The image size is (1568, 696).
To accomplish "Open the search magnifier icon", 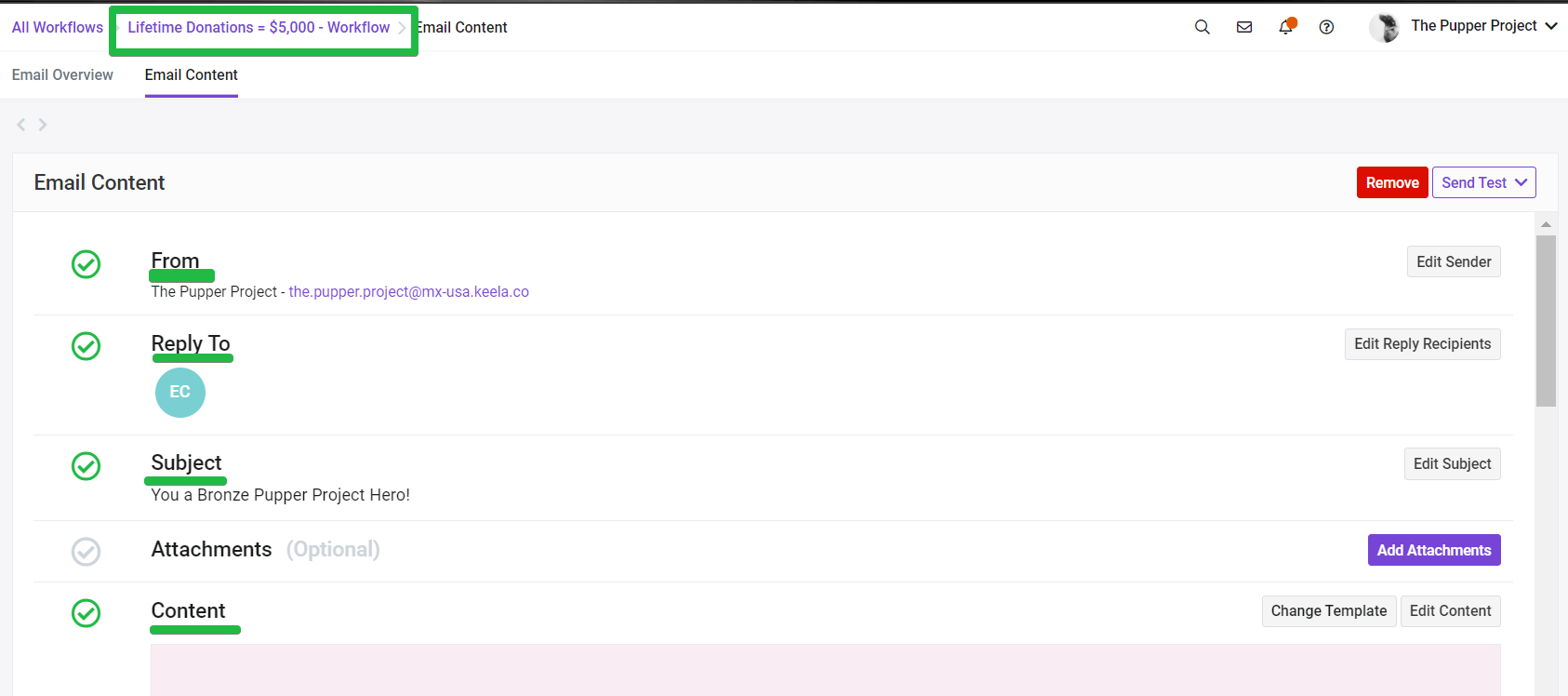I will pos(1202,27).
